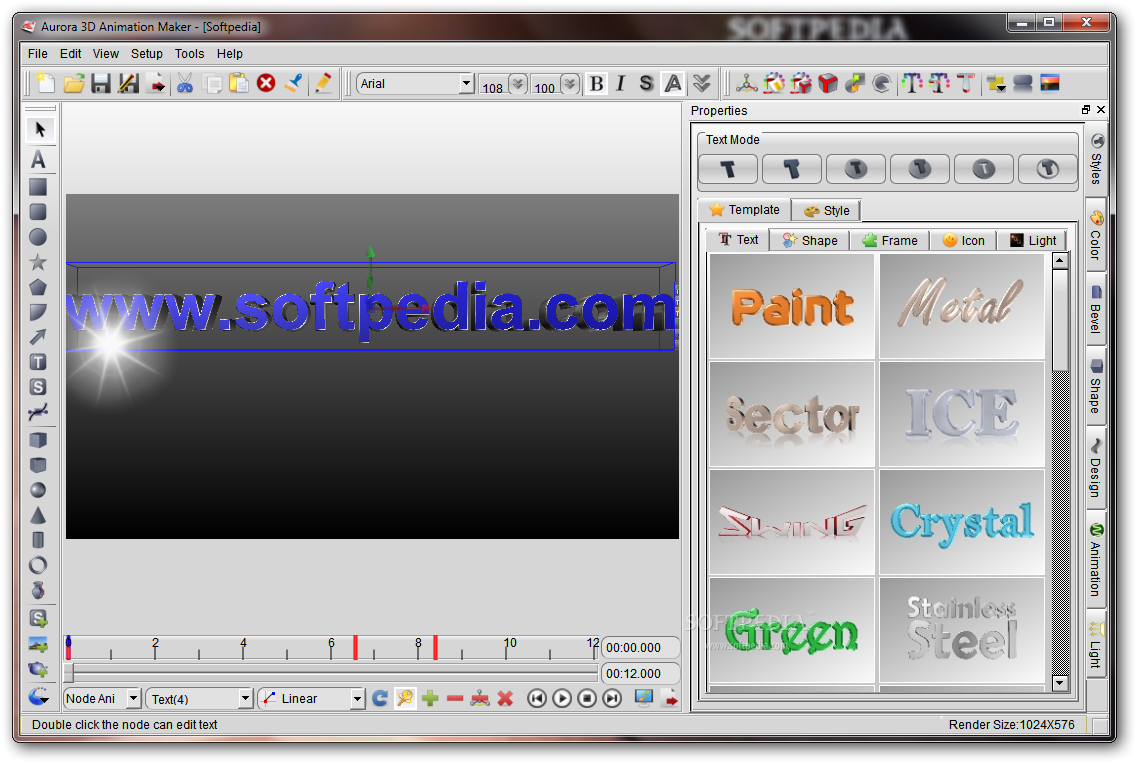The image size is (1137, 763).
Task: Select third Text Mode round button
Action: point(856,169)
